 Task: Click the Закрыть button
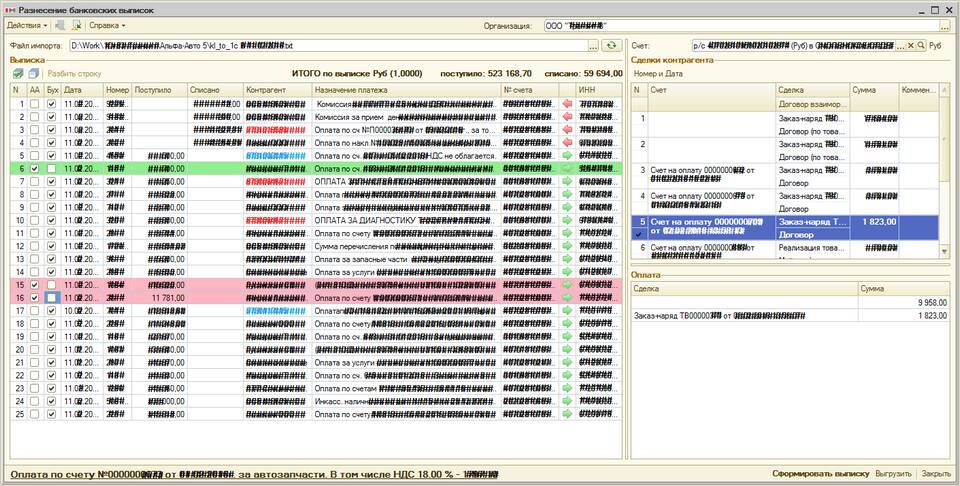click(x=936, y=474)
